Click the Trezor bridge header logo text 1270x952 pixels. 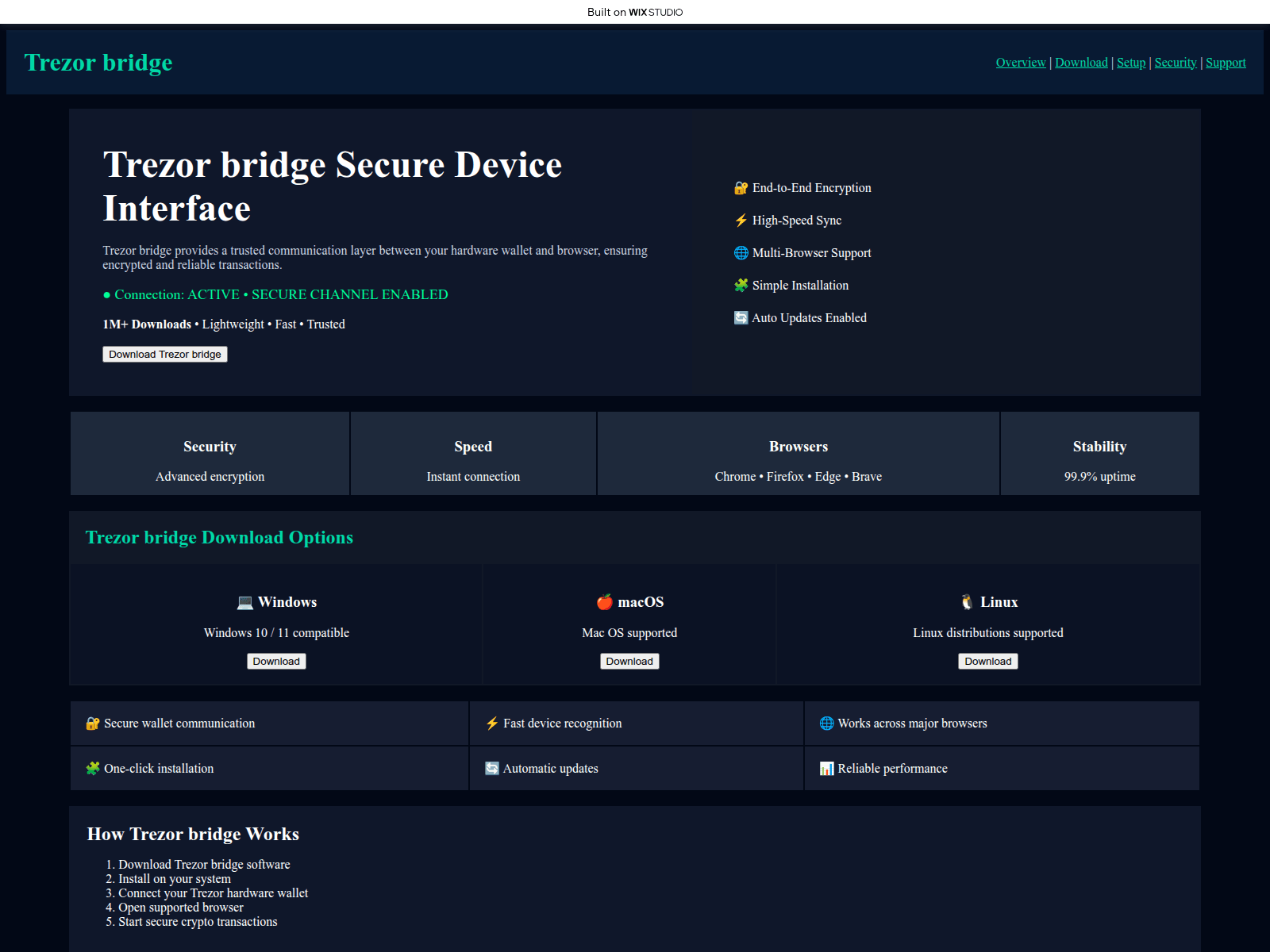tap(98, 63)
